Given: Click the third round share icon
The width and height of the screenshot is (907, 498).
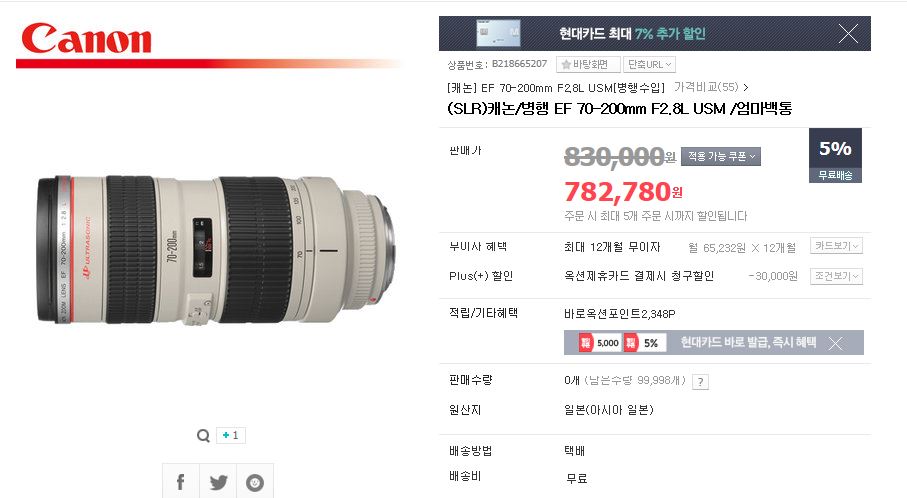Looking at the screenshot, I should pos(255,481).
